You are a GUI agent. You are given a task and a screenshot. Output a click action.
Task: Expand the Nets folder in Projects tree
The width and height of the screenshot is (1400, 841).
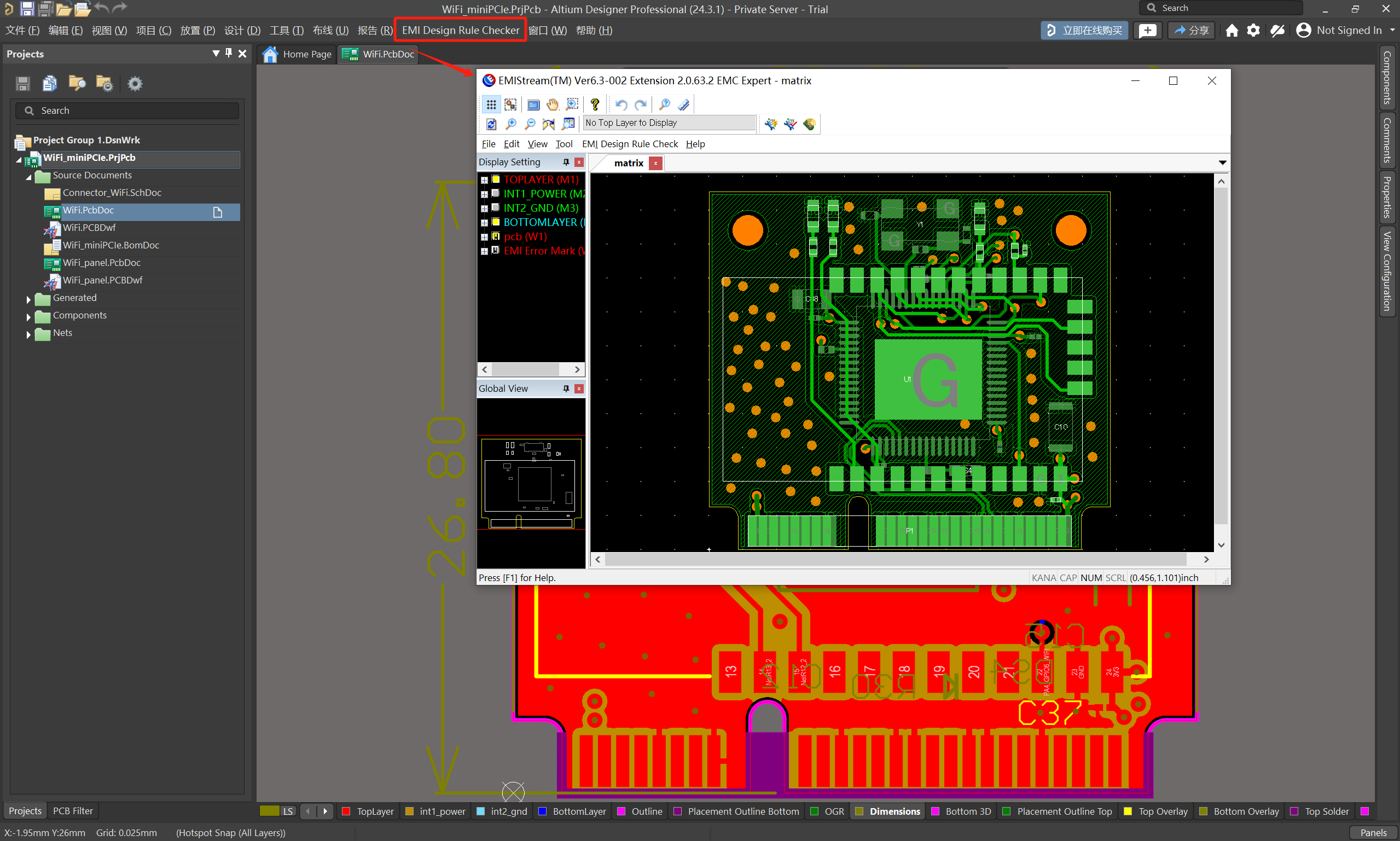[x=28, y=334]
